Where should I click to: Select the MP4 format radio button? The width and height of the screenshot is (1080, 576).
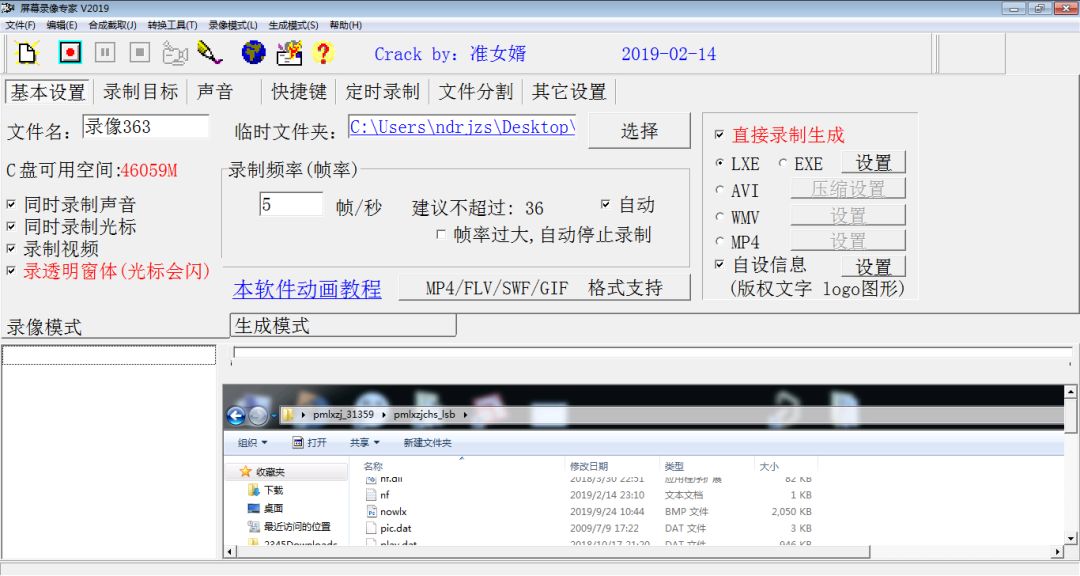[720, 241]
